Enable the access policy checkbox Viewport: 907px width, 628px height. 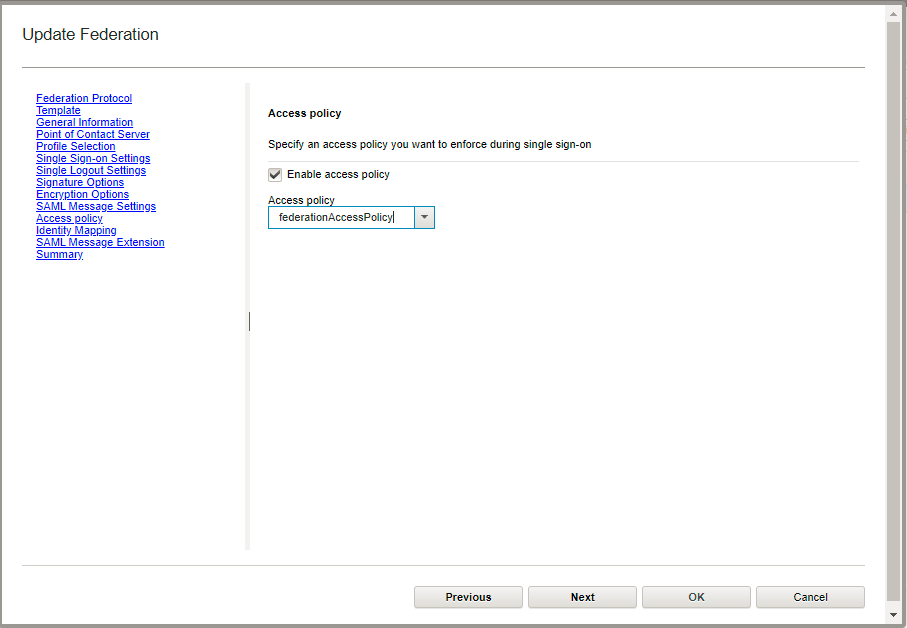(x=274, y=174)
